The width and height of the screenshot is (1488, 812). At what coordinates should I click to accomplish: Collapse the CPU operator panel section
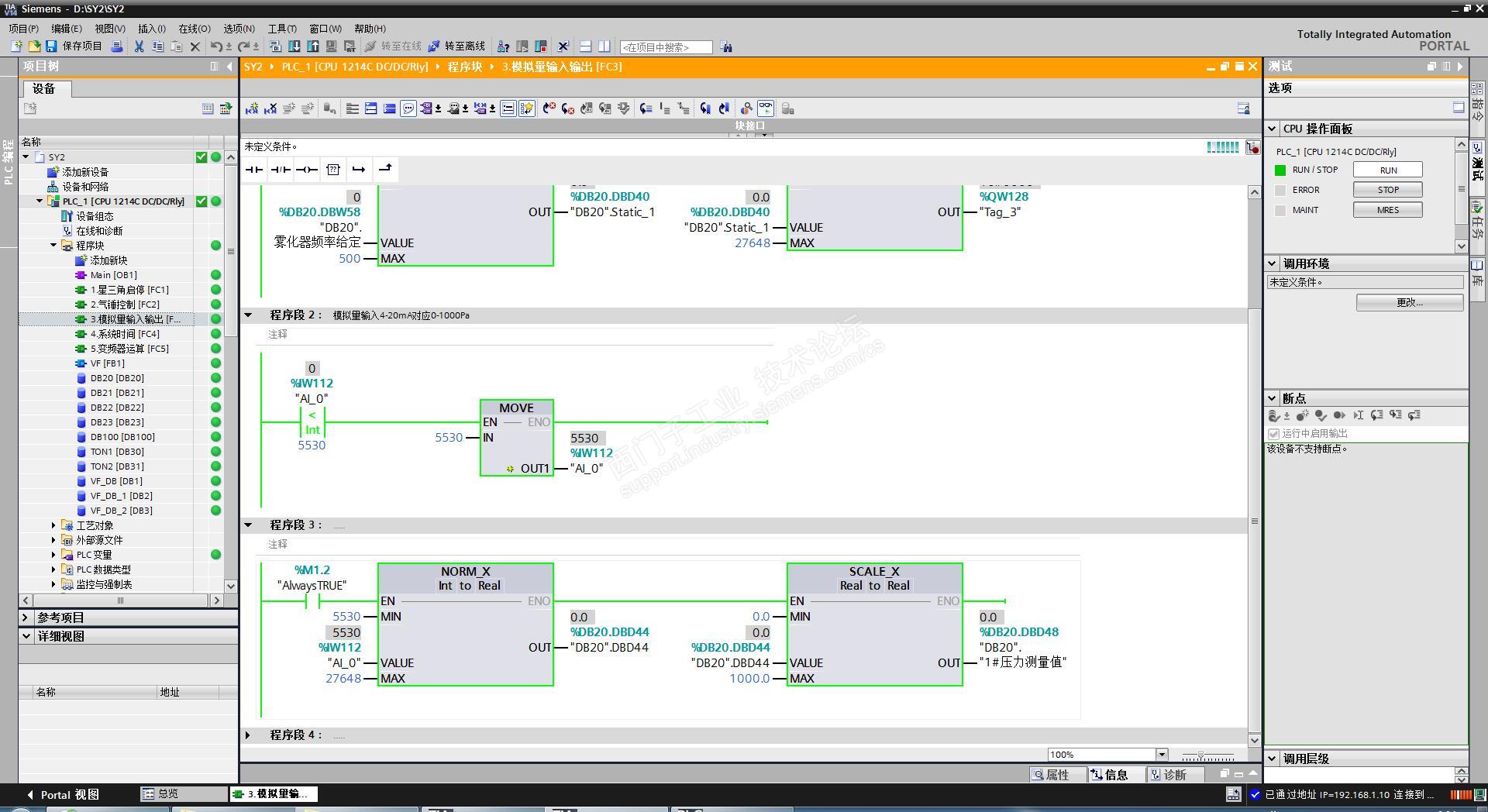point(1273,129)
